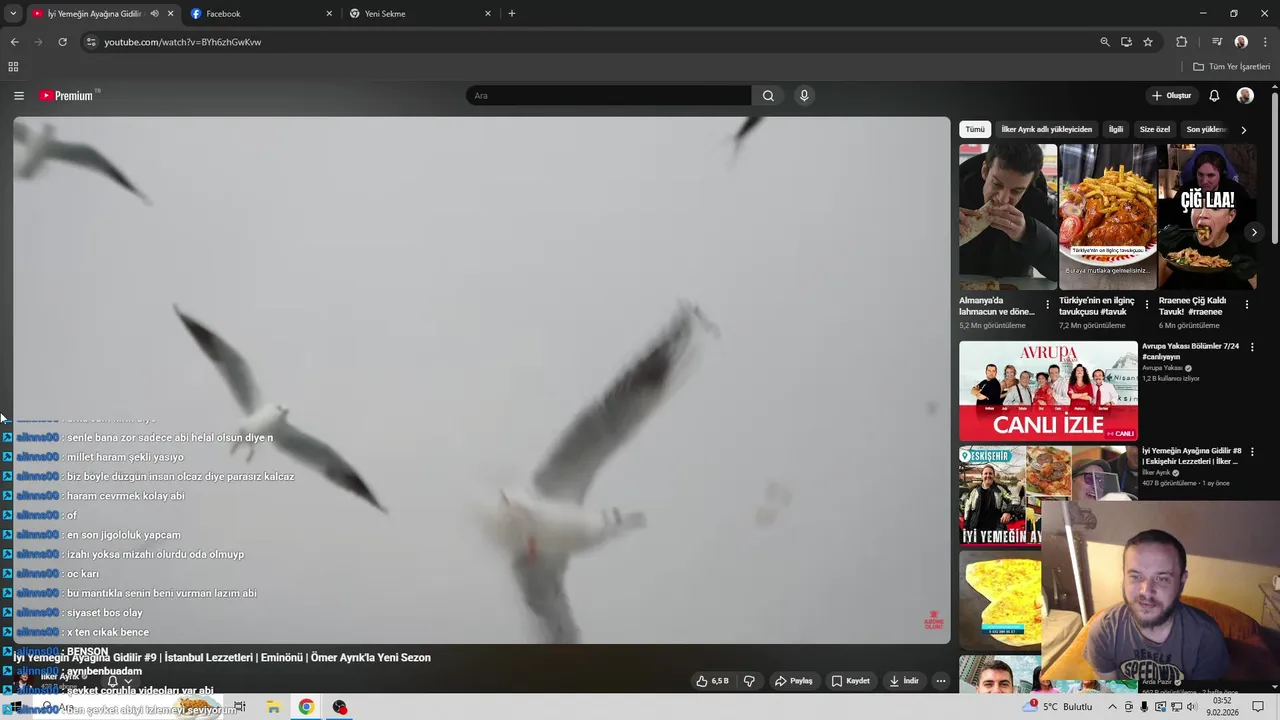Image resolution: width=1280 pixels, height=720 pixels.
Task: Open media control icon in Chrome toolbar
Action: [x=1217, y=42]
